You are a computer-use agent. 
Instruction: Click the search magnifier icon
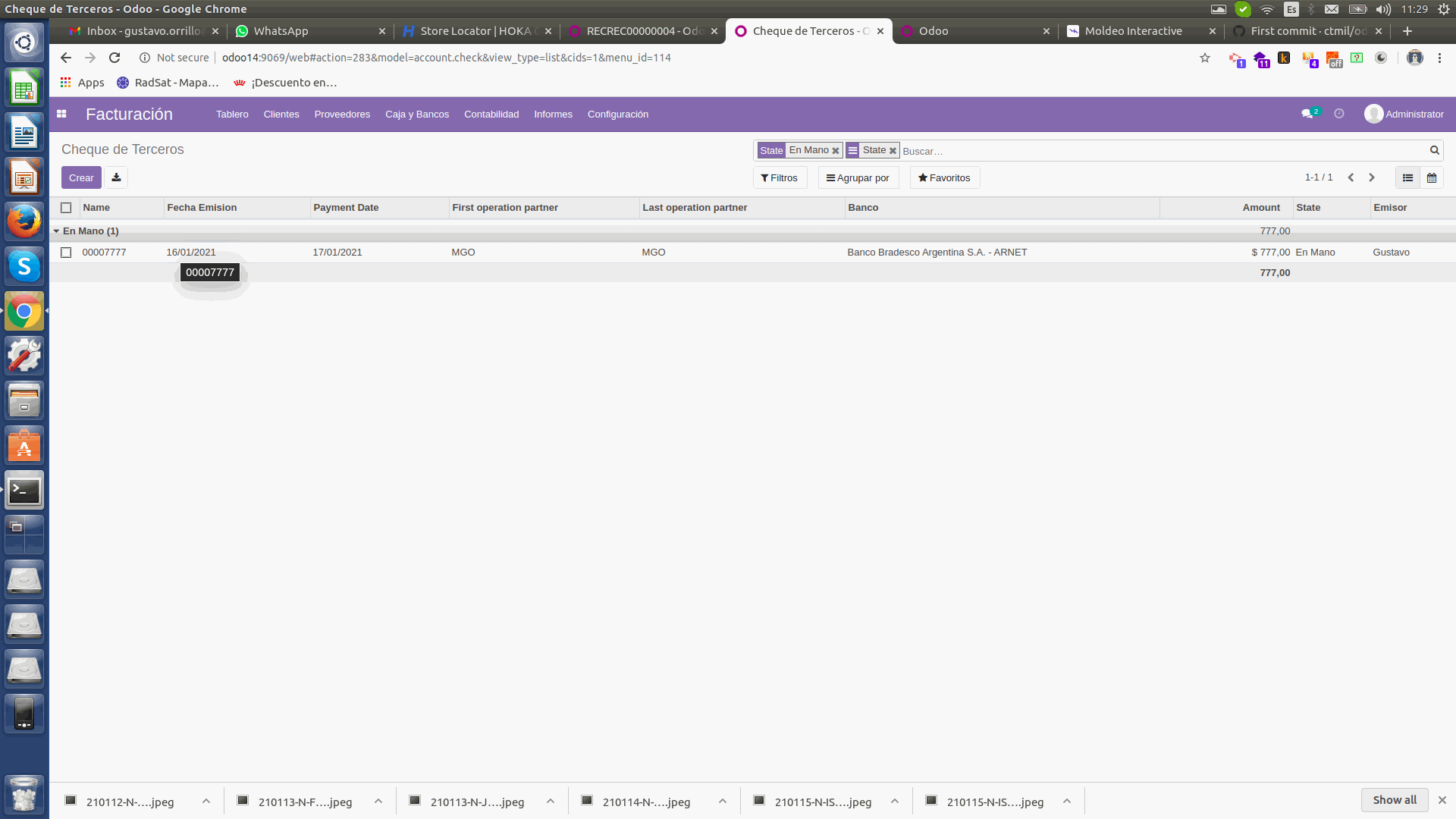[x=1434, y=150]
